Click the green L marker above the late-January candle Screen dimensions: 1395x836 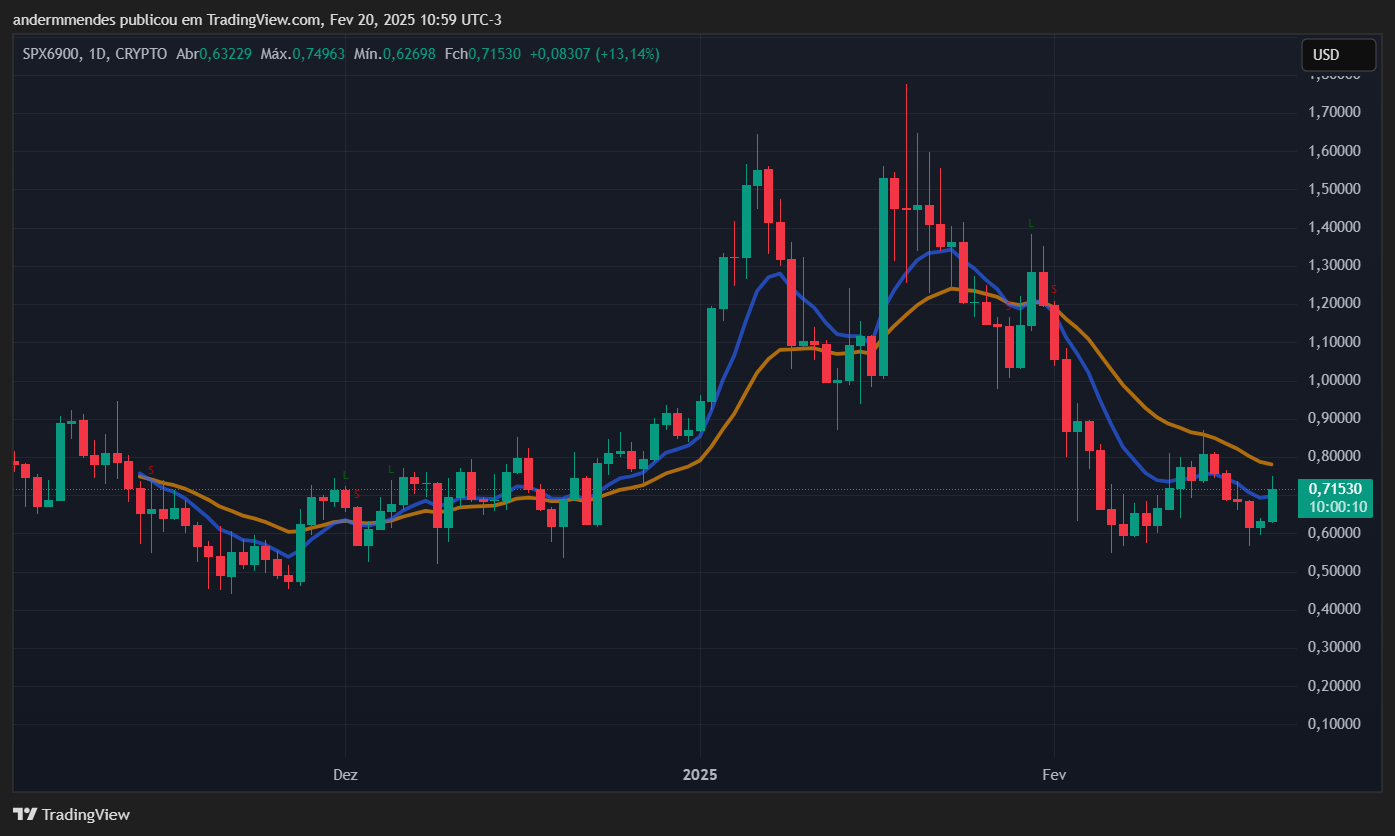pos(1032,224)
